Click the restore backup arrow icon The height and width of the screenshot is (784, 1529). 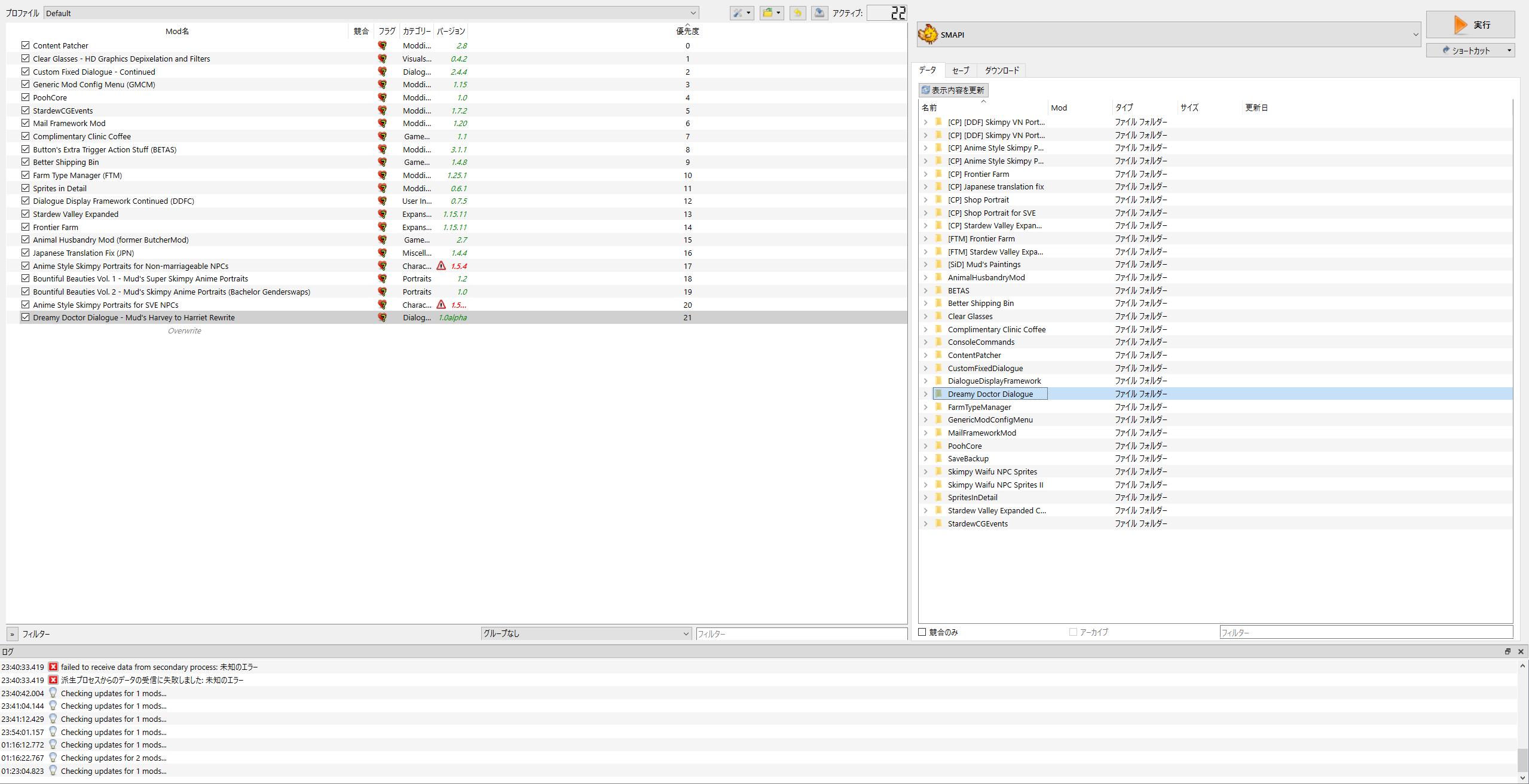click(x=797, y=13)
